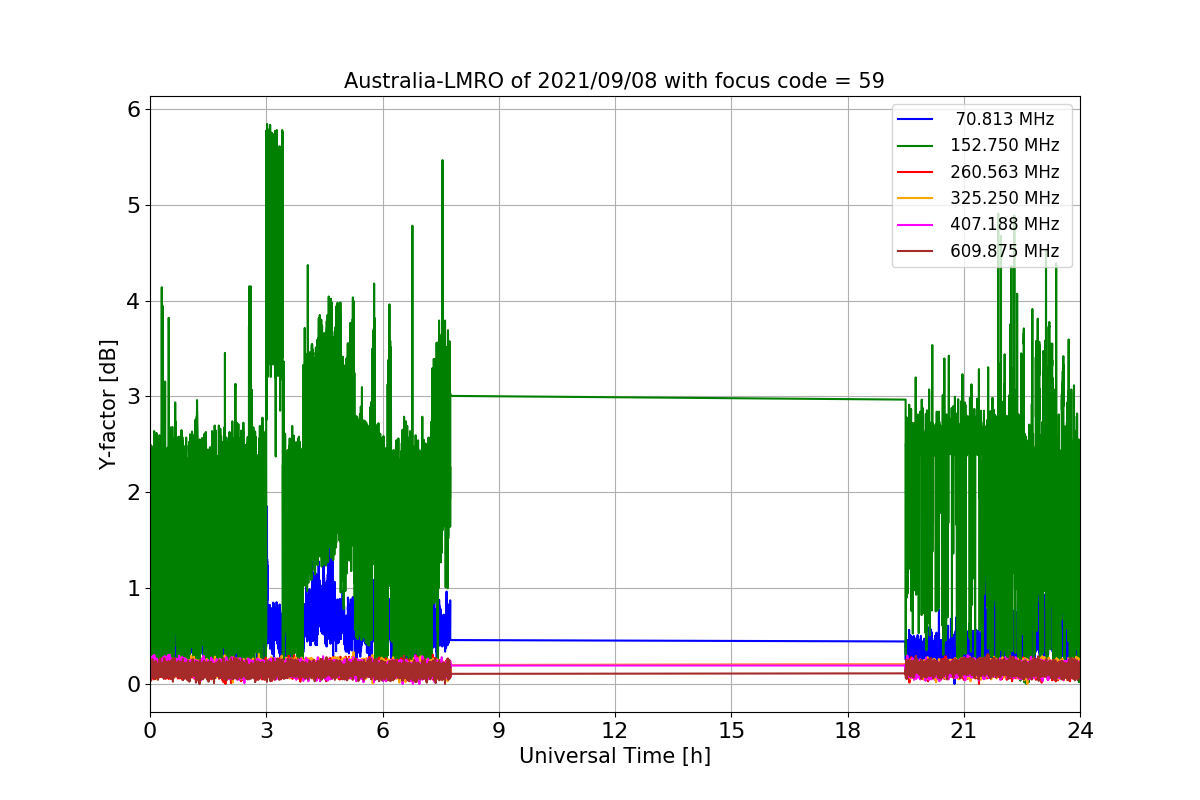Click y-axis tick label 2
This screenshot has width=1200, height=800.
132,492
